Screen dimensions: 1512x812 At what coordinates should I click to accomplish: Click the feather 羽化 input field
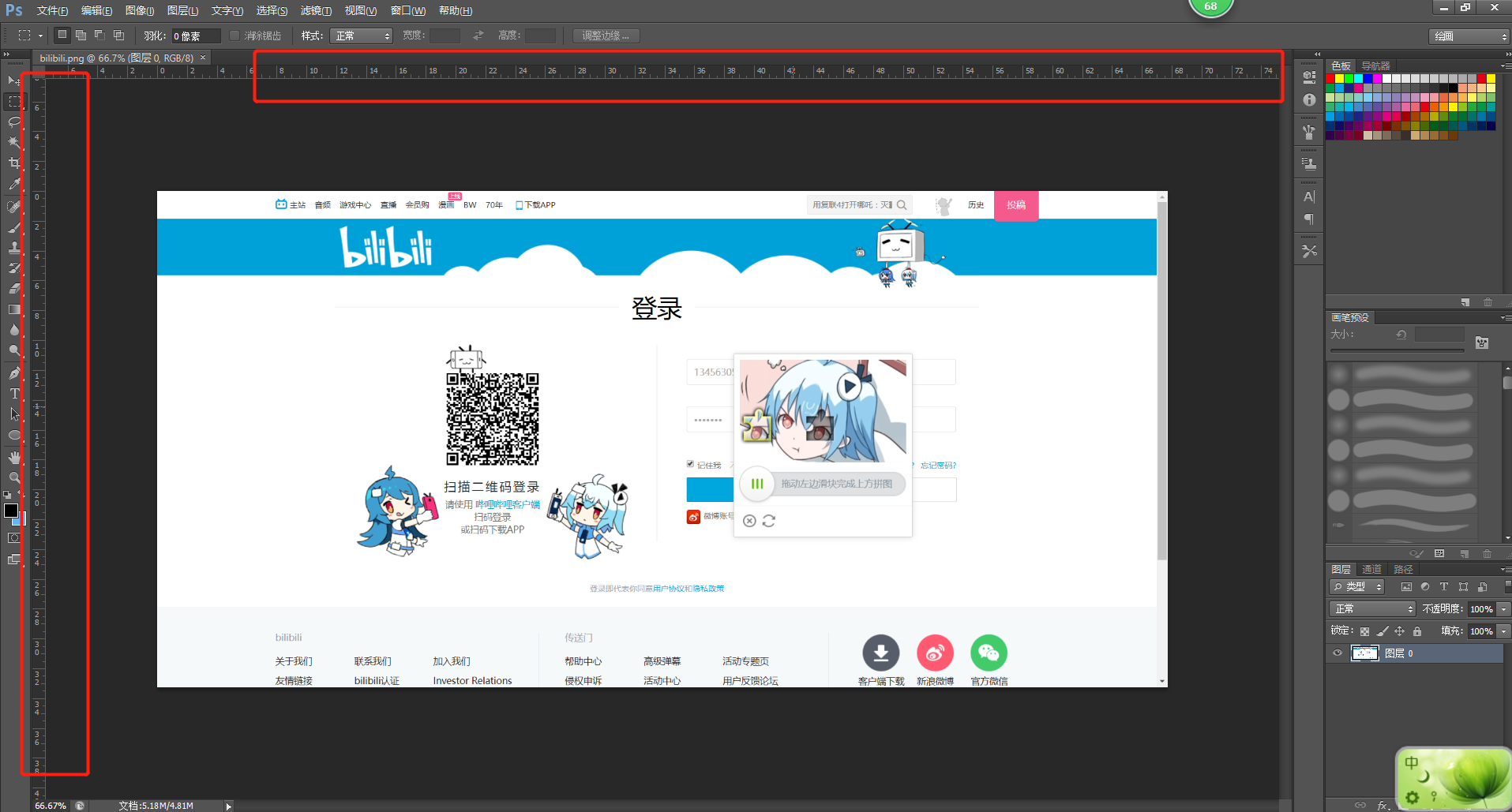click(196, 36)
